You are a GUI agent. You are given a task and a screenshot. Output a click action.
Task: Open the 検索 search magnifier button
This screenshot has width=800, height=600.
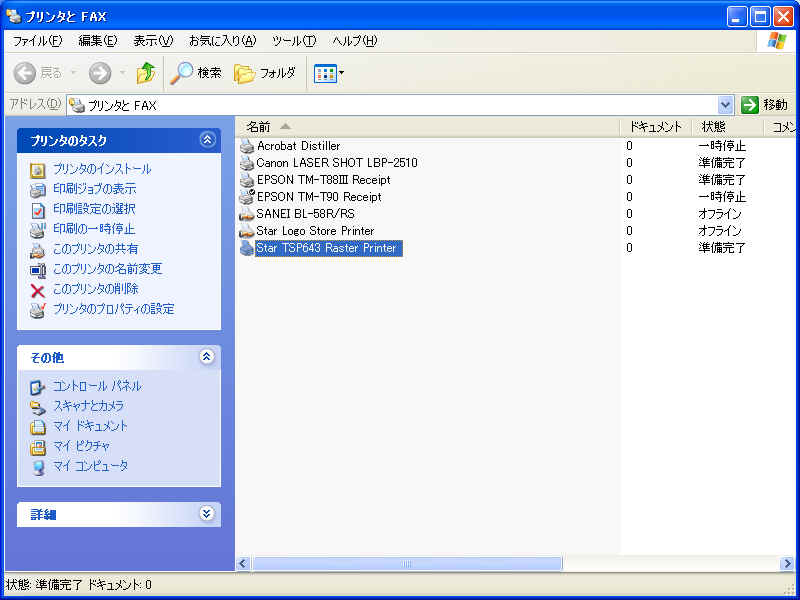(x=195, y=73)
